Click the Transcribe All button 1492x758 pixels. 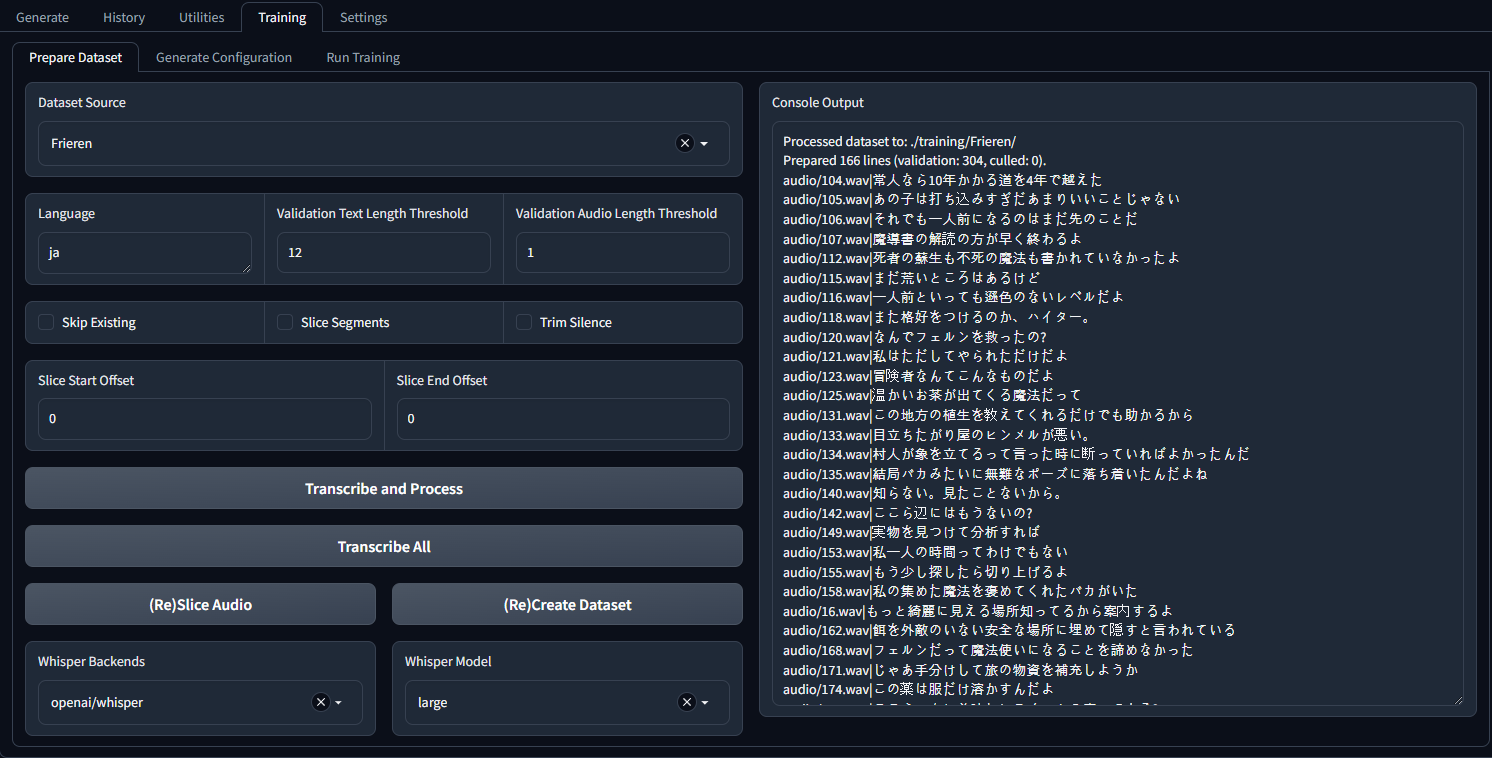click(x=384, y=546)
